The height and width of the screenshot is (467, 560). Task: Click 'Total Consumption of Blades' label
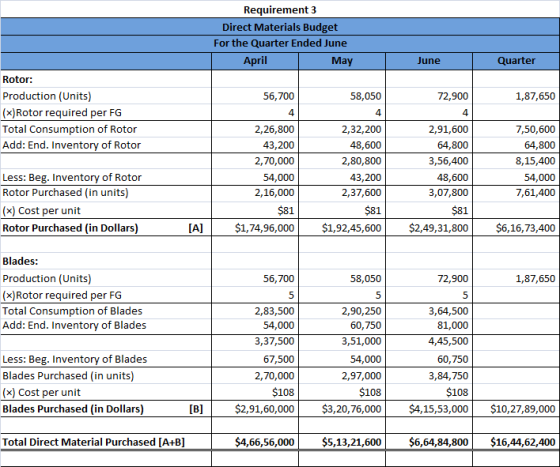72,311
